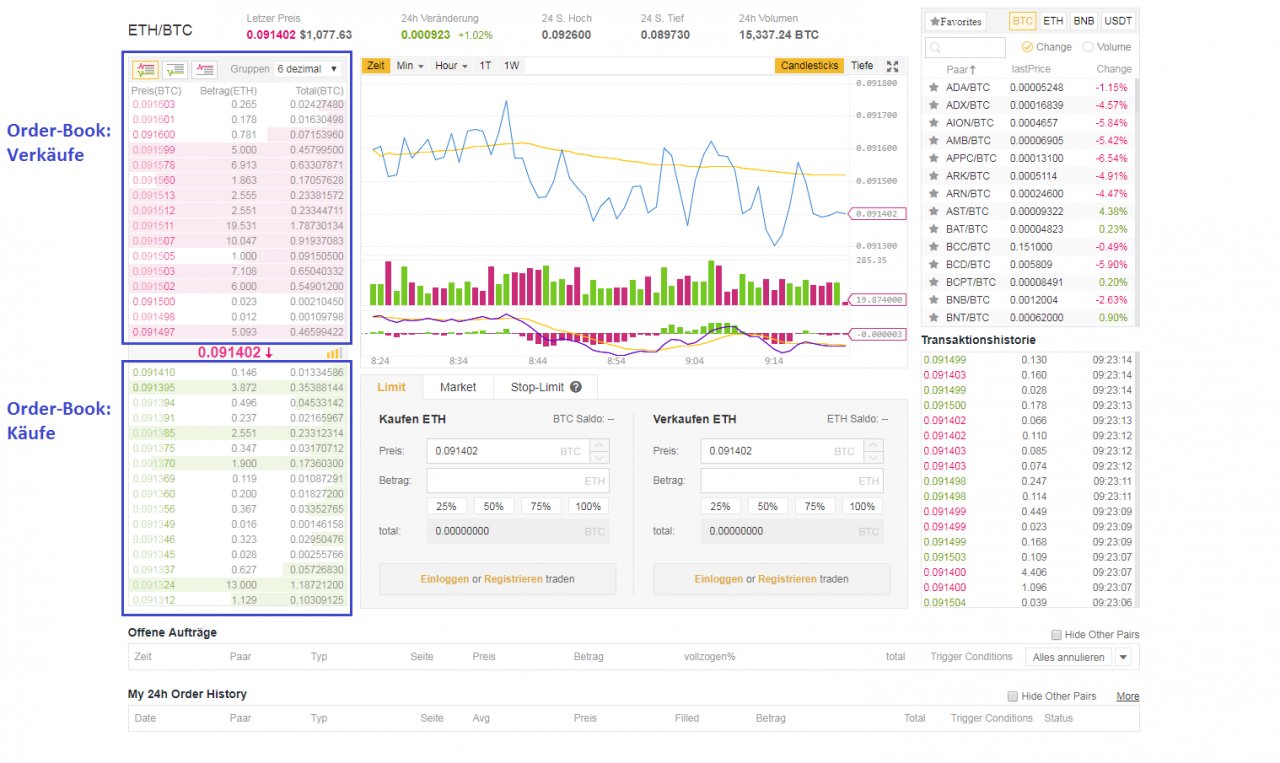
Task: Click the buy price stepper arrows
Action: tap(598, 451)
